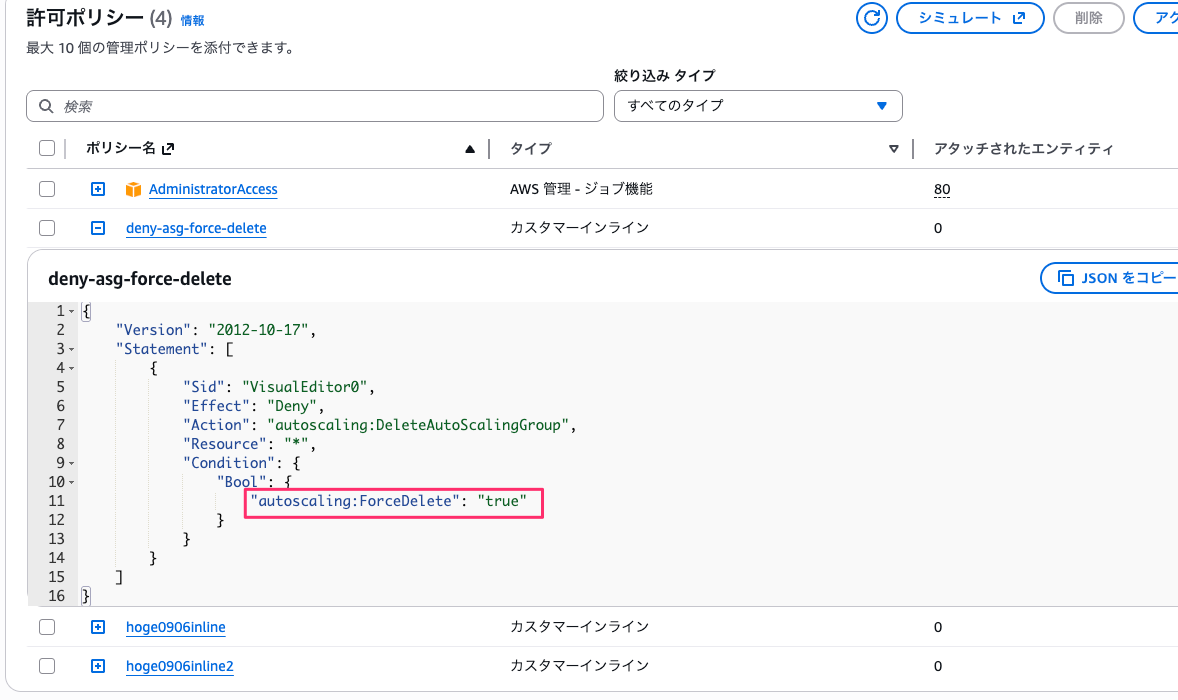Click the refresh policies icon button
Screen dimensions: 1178x700
[x=873, y=18]
